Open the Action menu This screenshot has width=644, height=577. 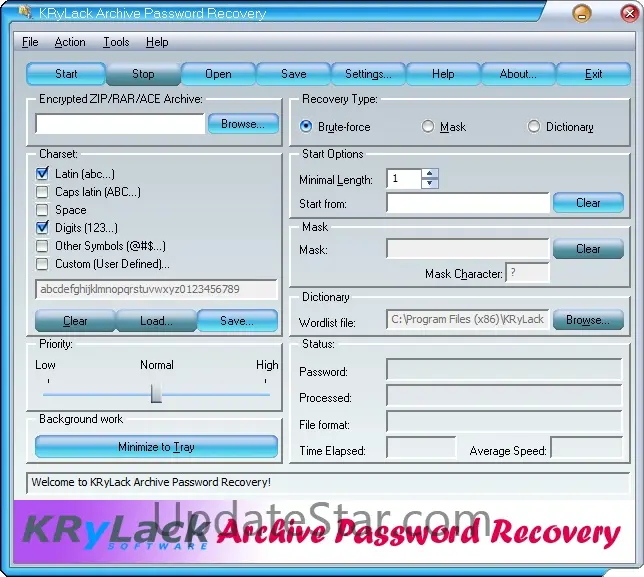[x=70, y=42]
